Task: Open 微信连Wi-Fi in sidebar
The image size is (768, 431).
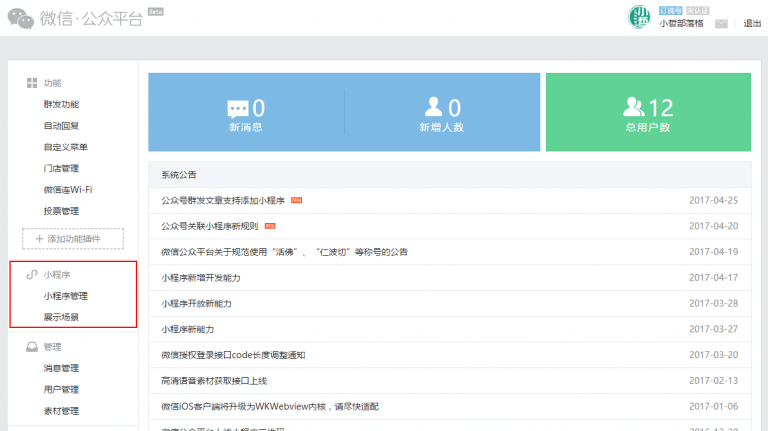Action: (x=68, y=190)
